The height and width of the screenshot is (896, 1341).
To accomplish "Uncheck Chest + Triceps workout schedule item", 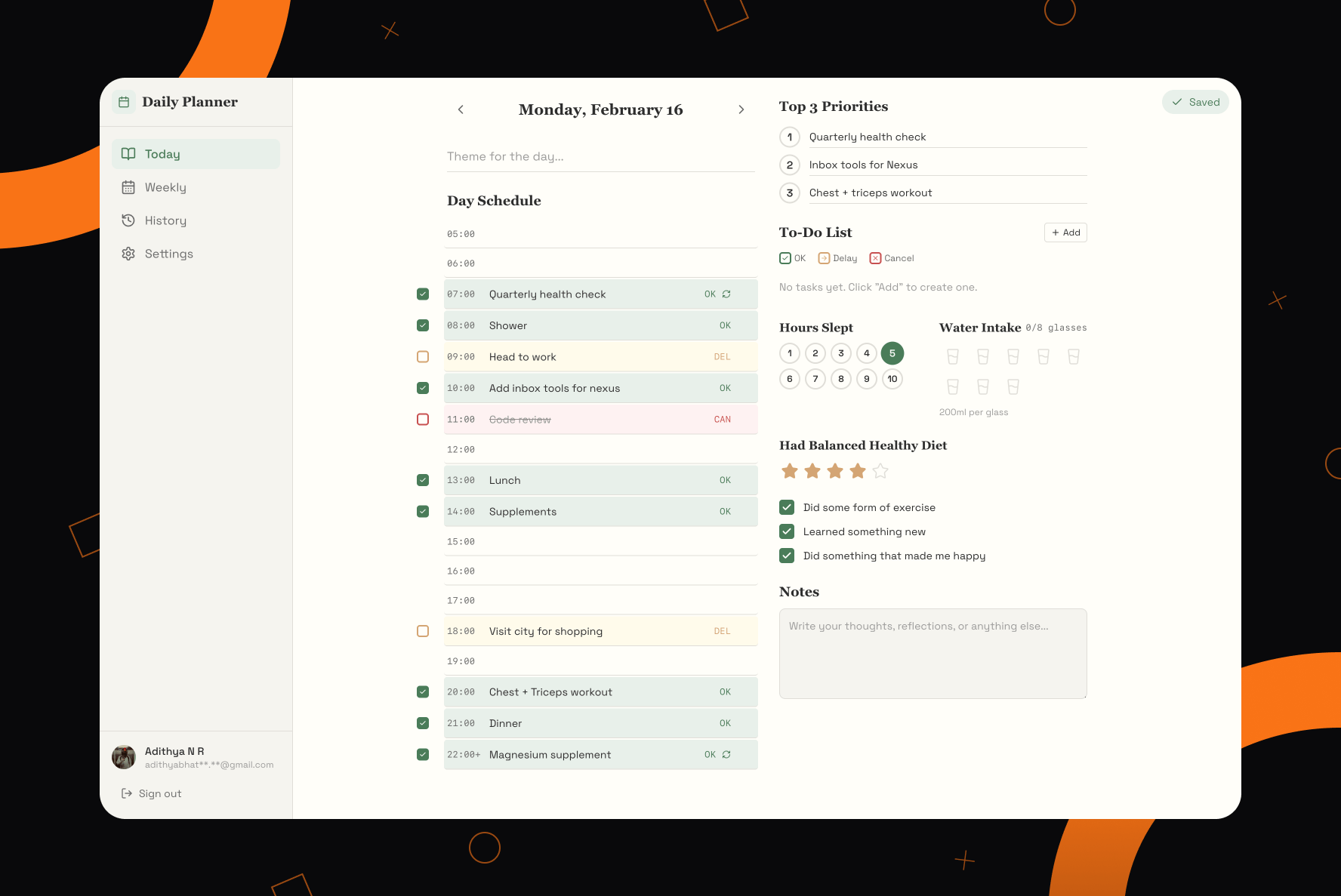I will [x=423, y=692].
